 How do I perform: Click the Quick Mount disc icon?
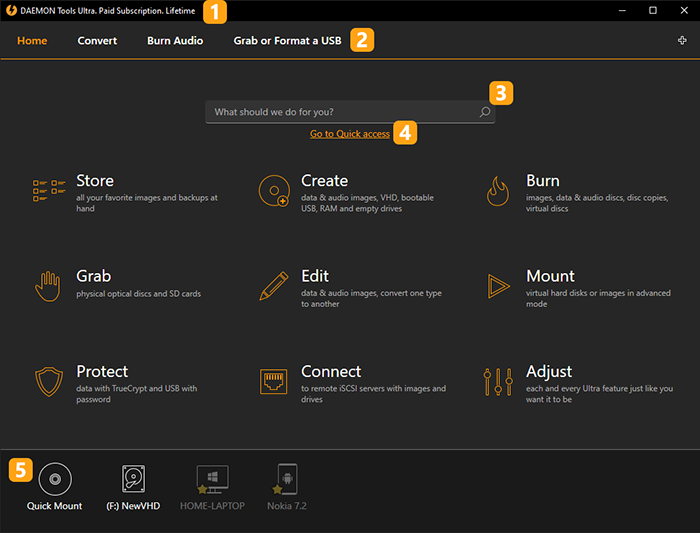[55, 479]
